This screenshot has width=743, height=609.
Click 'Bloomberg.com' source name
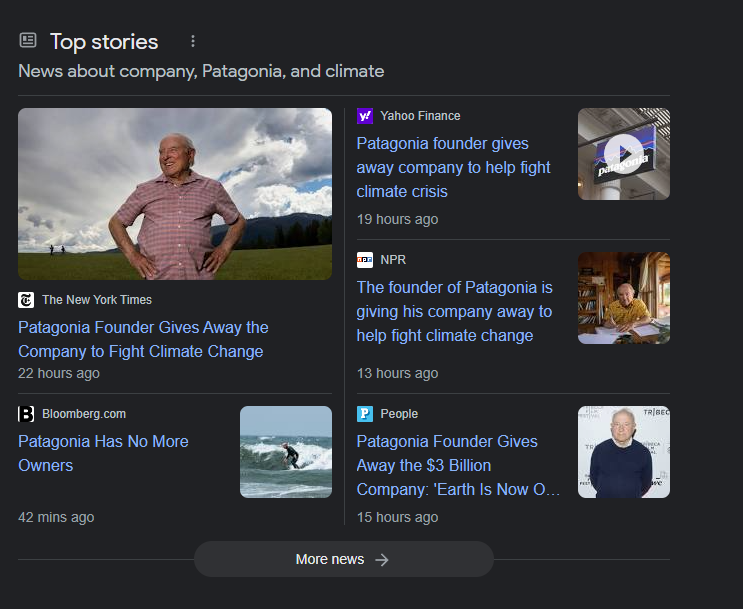84,414
